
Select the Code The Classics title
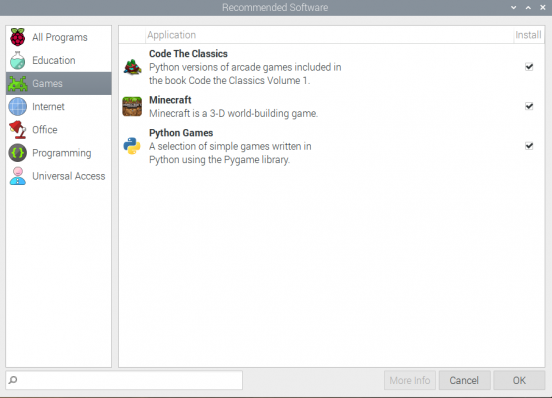pos(188,54)
